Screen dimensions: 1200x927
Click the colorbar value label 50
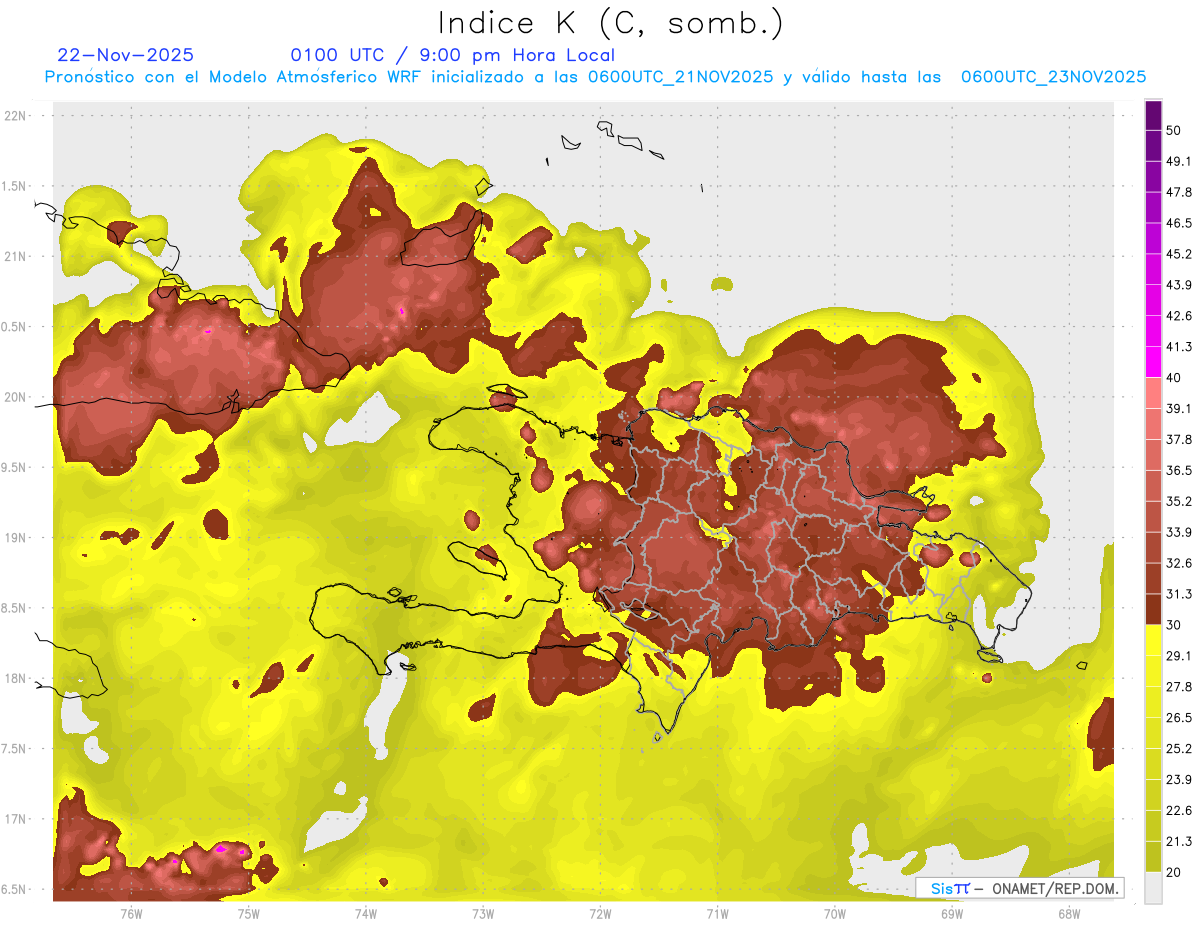pos(1174,130)
